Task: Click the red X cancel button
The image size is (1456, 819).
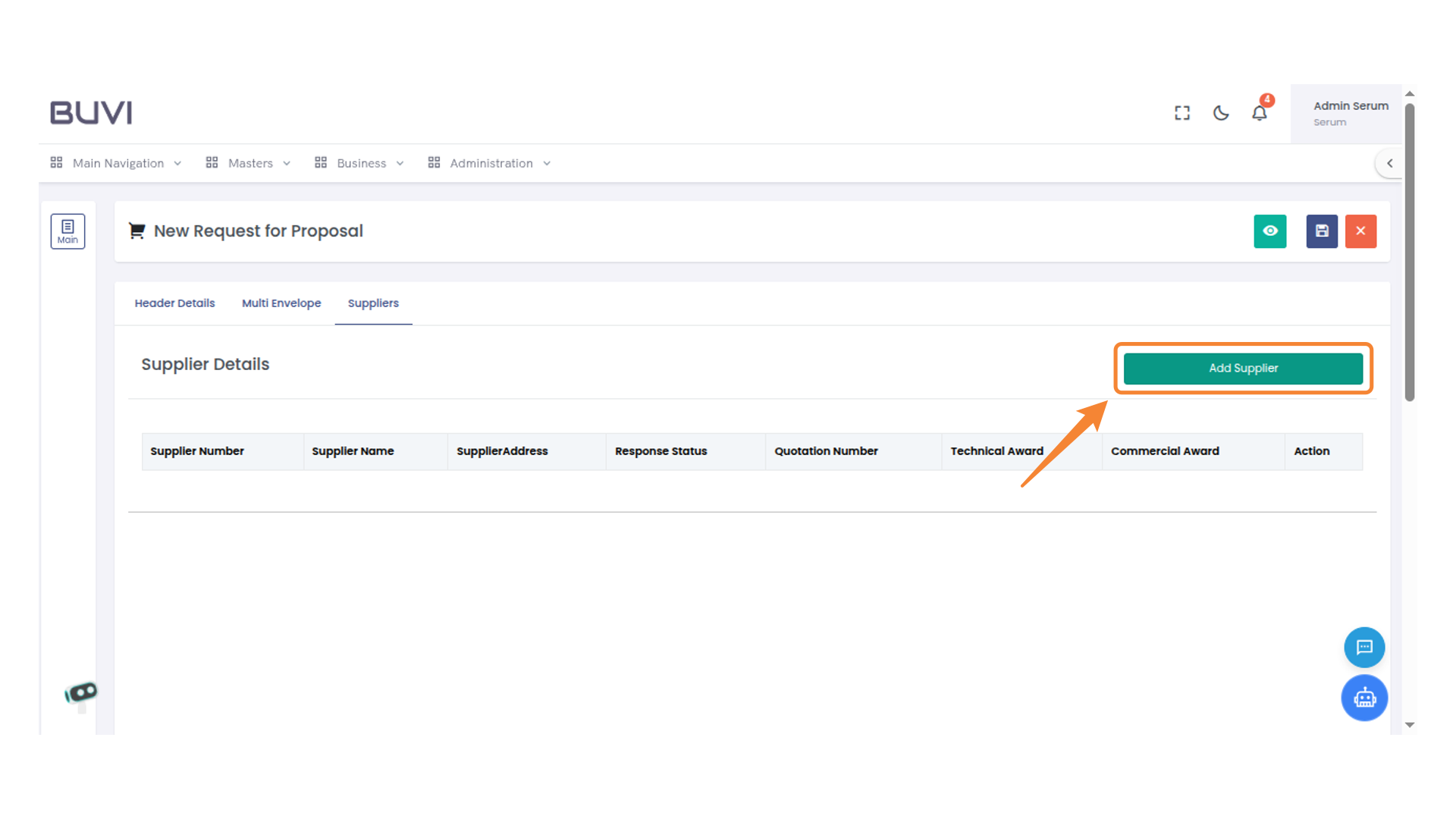Action: (1360, 231)
